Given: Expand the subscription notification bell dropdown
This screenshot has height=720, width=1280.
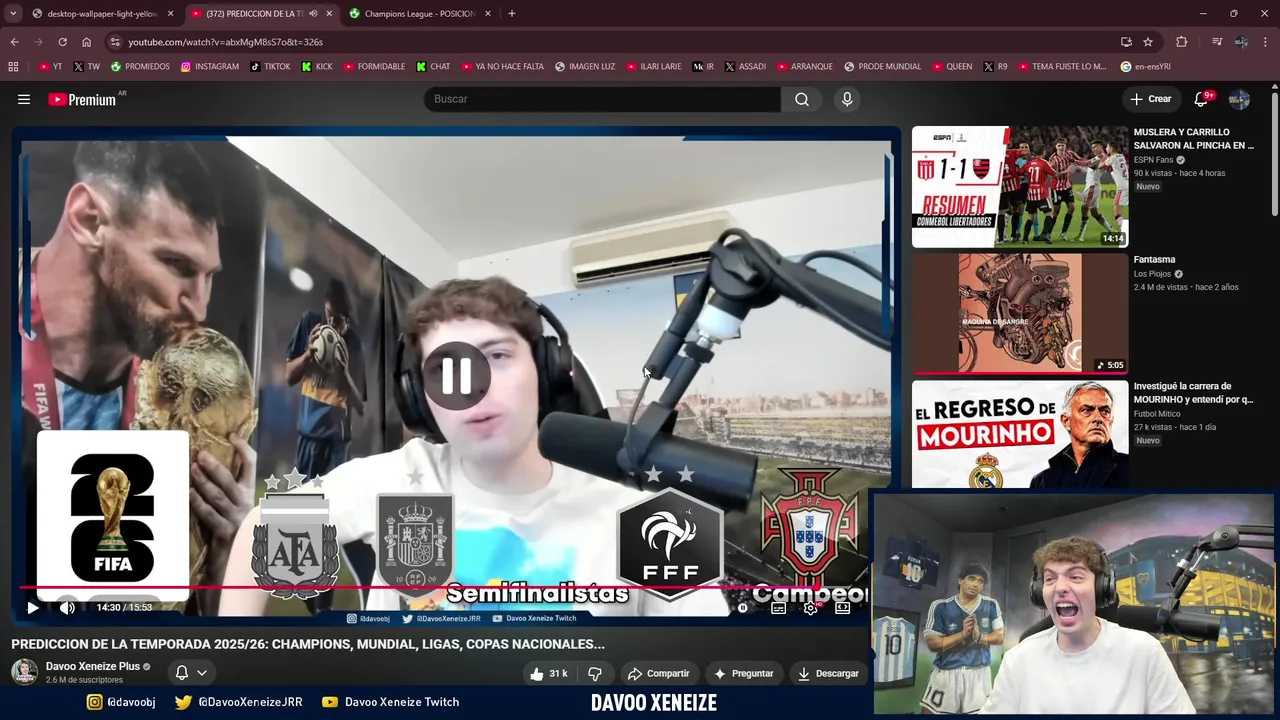Looking at the screenshot, I should click(x=191, y=673).
